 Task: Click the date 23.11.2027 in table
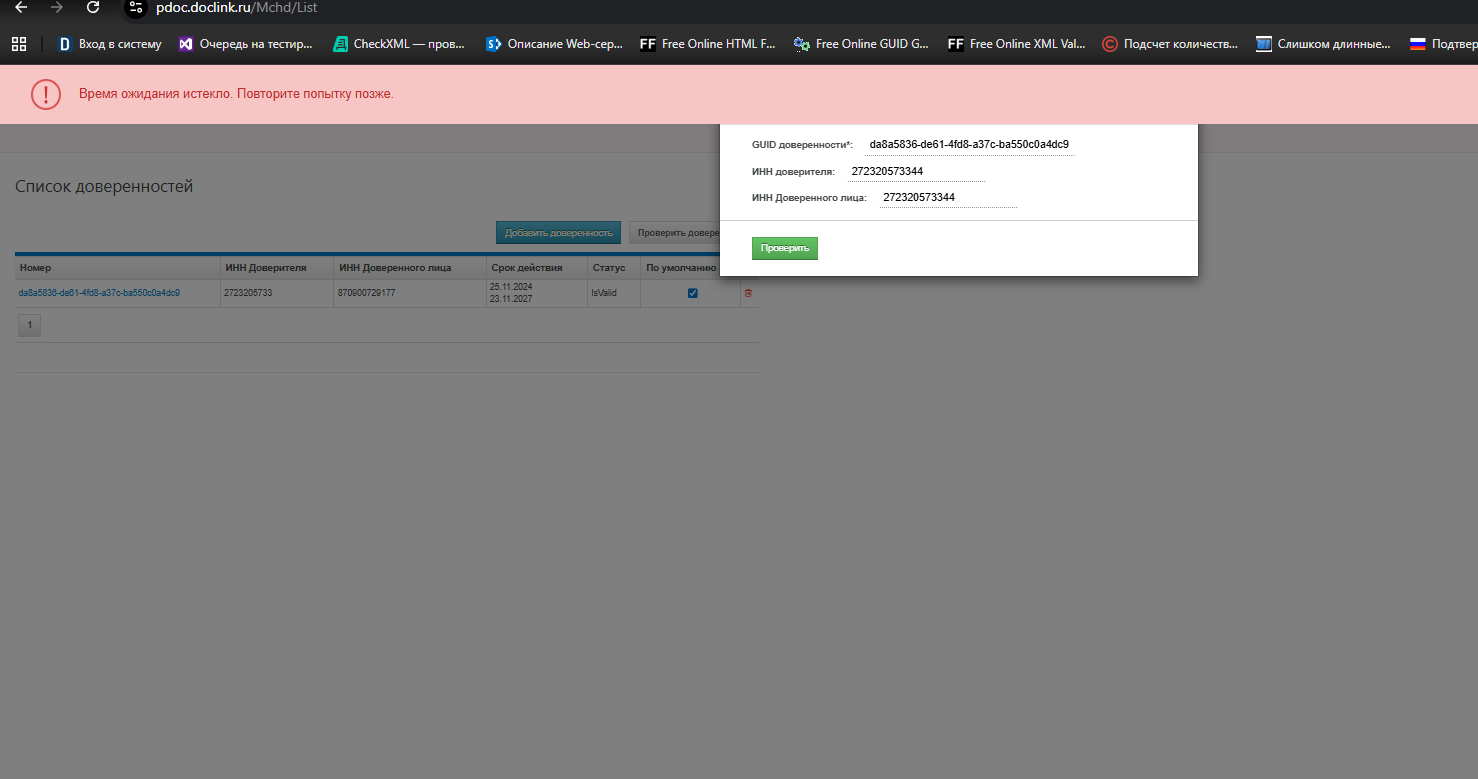[x=511, y=299]
